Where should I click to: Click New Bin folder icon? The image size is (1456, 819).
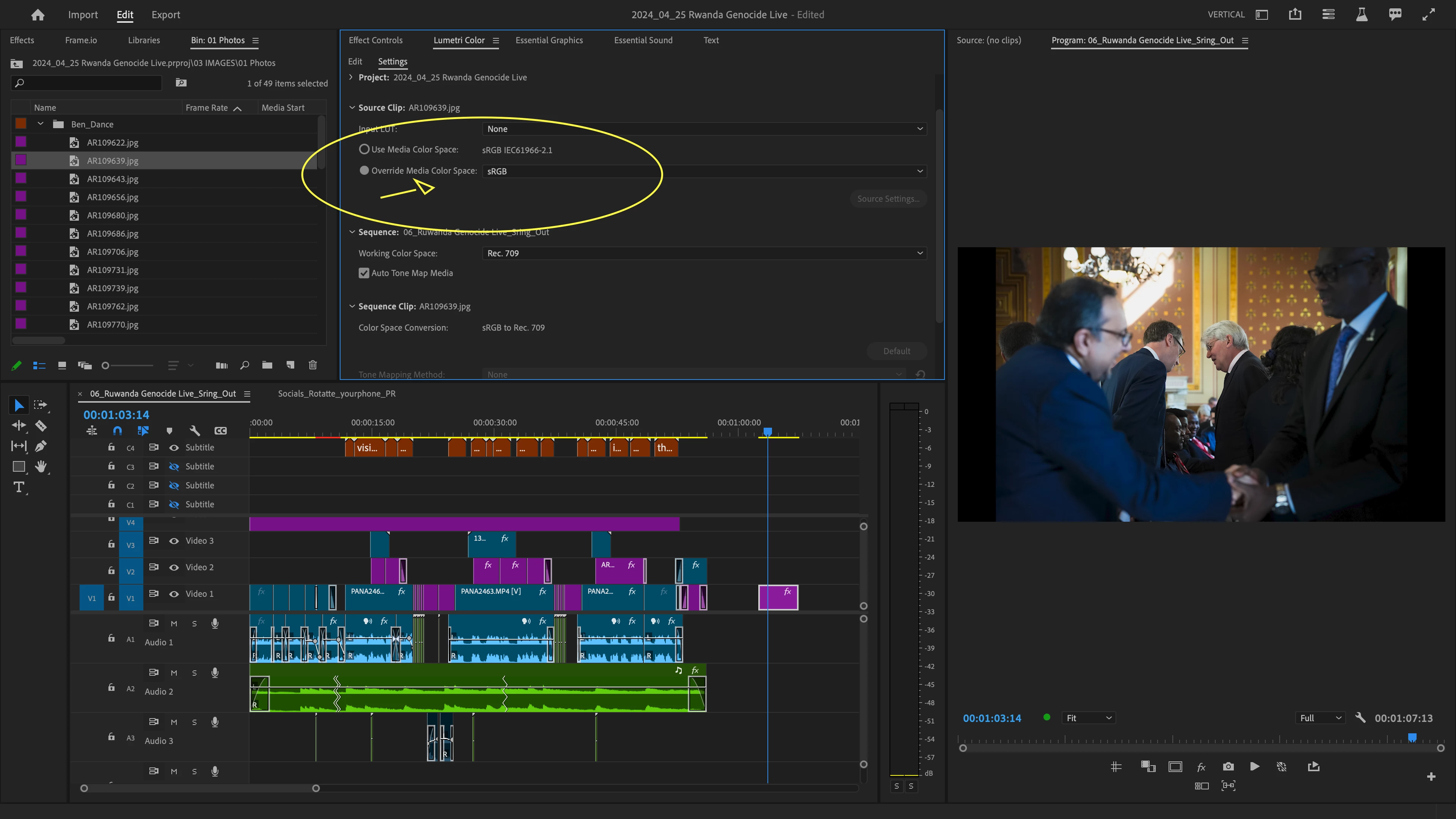(267, 365)
